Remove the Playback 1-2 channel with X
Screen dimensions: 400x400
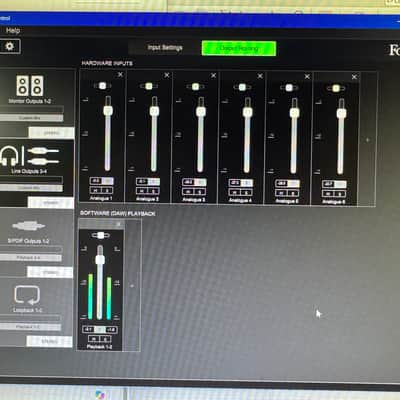pos(118,224)
